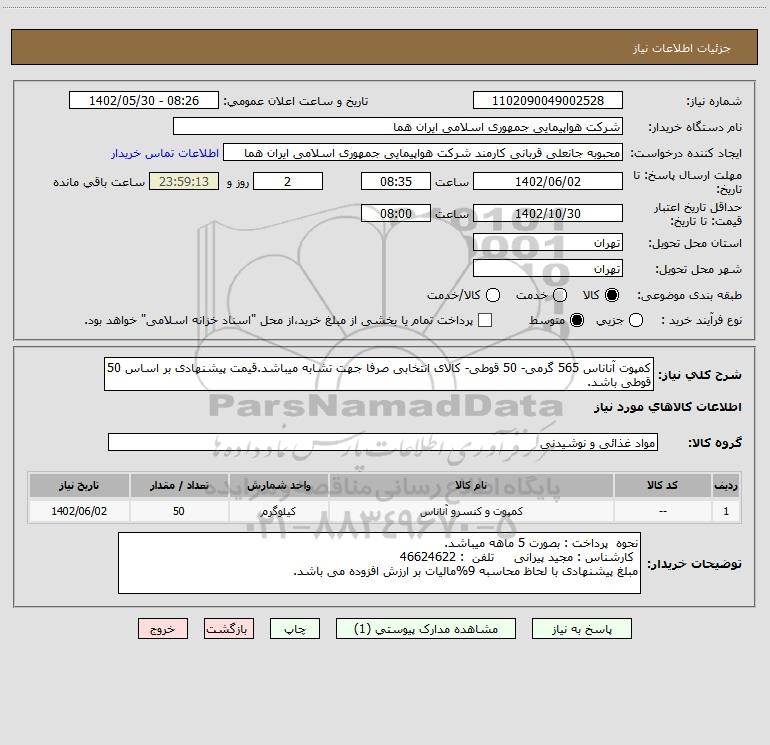Tick the اسناد خزانه اسلامی payment checkbox
The height and width of the screenshot is (745, 770).
pyautogui.click(x=485, y=320)
